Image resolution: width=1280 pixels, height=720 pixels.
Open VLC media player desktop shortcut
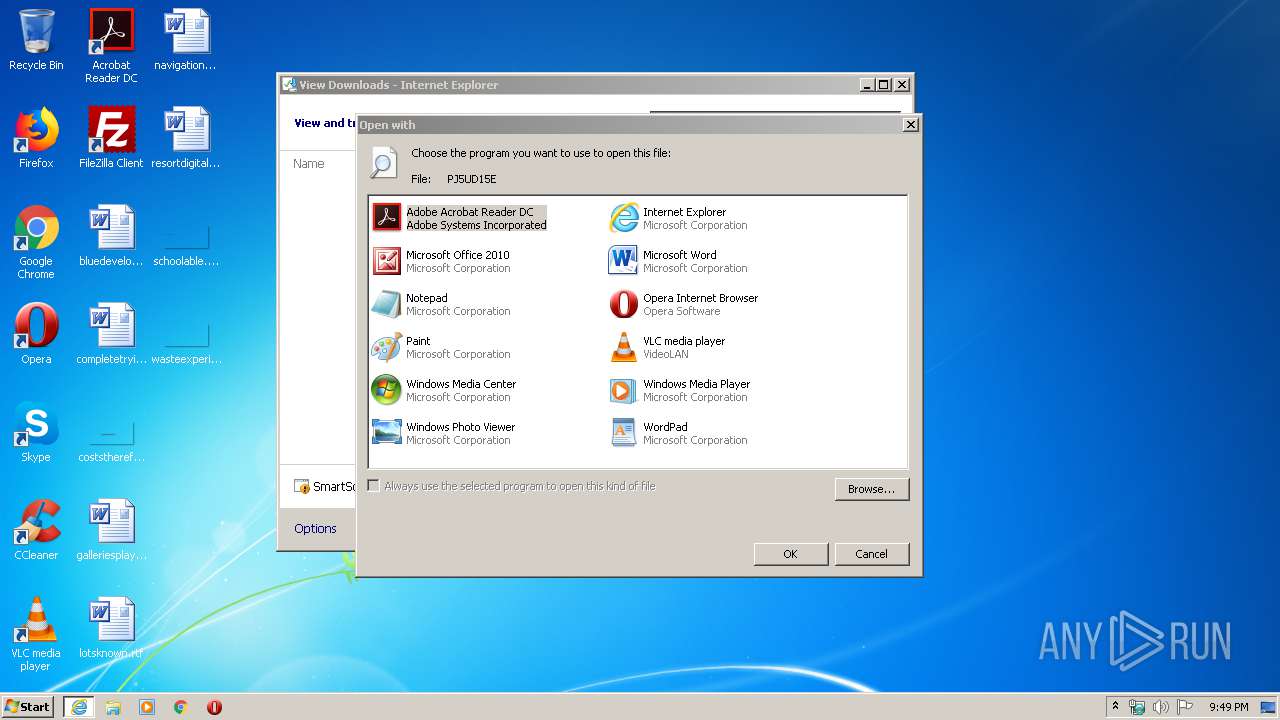point(36,634)
